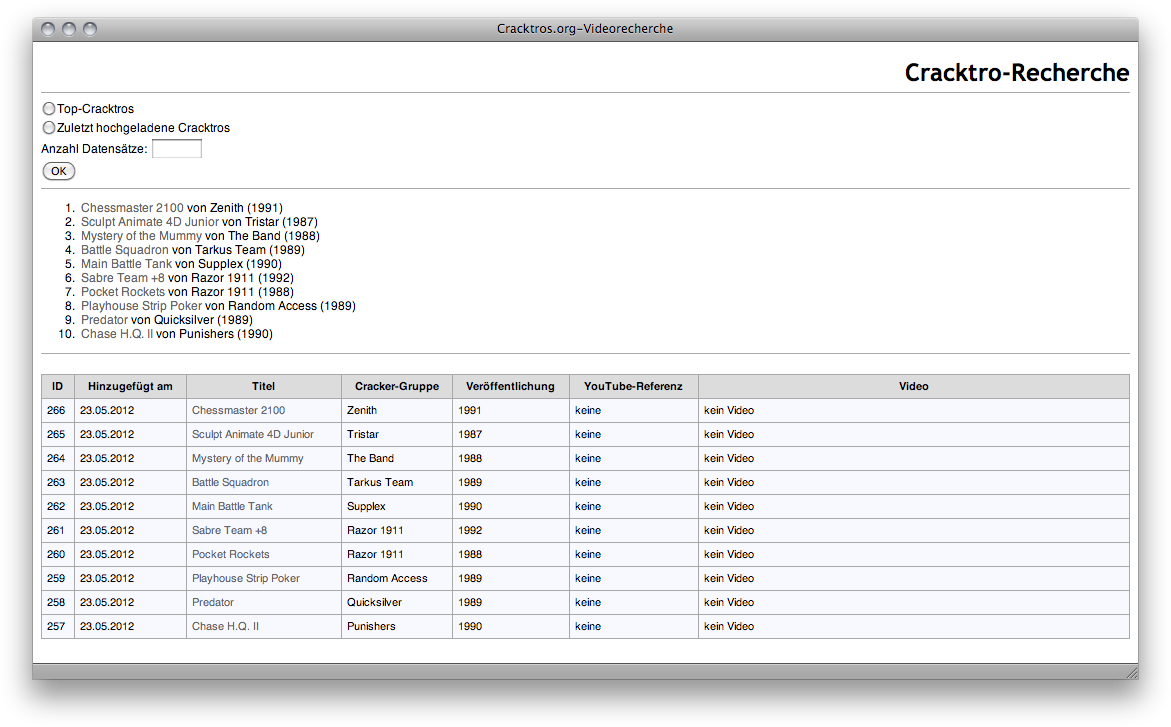The height and width of the screenshot is (727, 1171).
Task: Click Sabre Team +8 title in table
Action: [x=229, y=530]
